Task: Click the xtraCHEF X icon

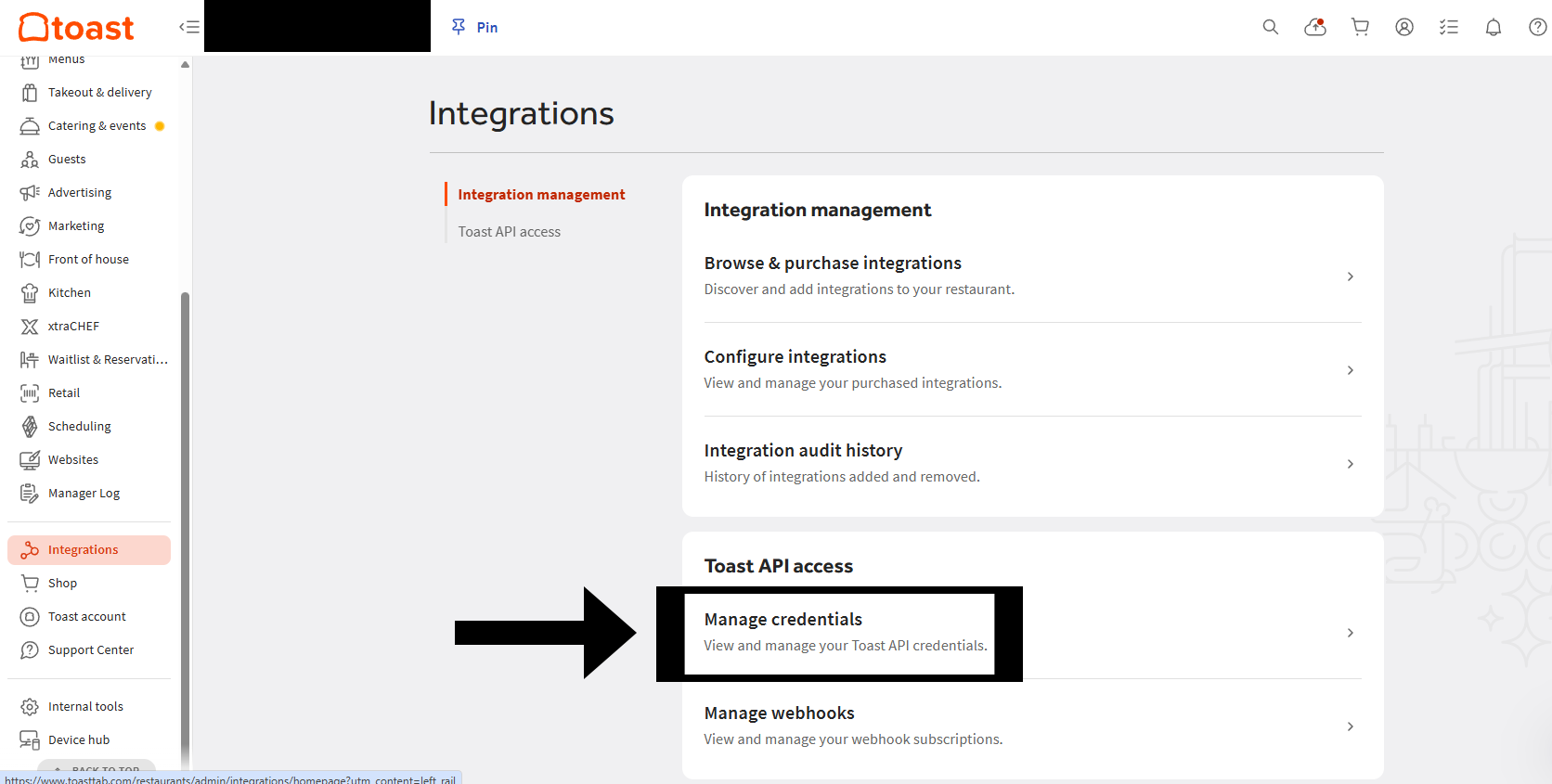Action: (x=30, y=327)
